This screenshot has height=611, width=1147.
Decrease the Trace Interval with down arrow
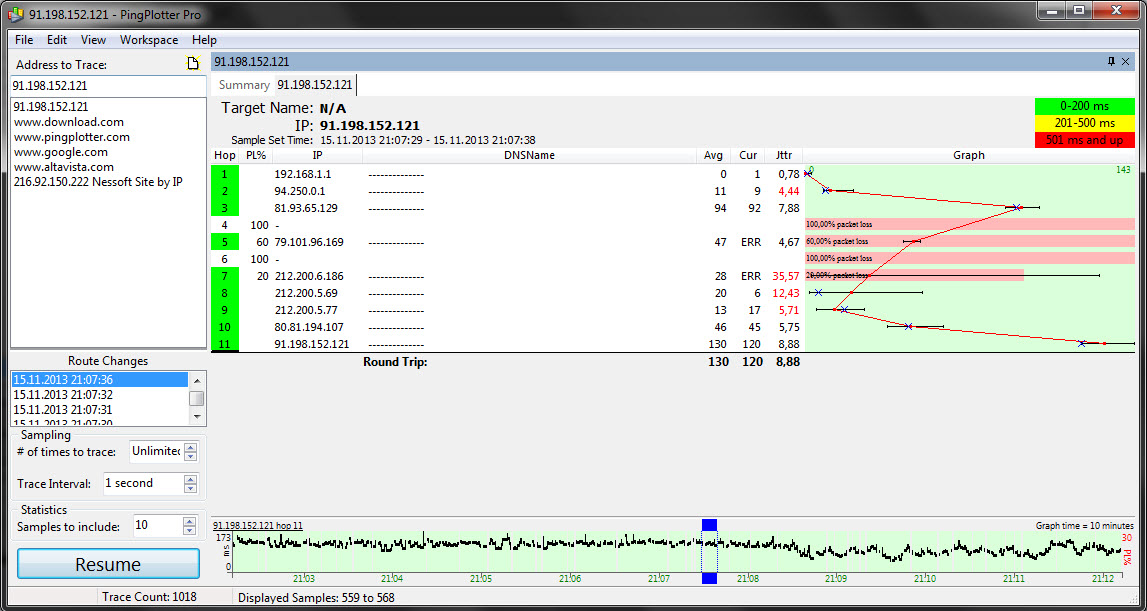(x=190, y=488)
